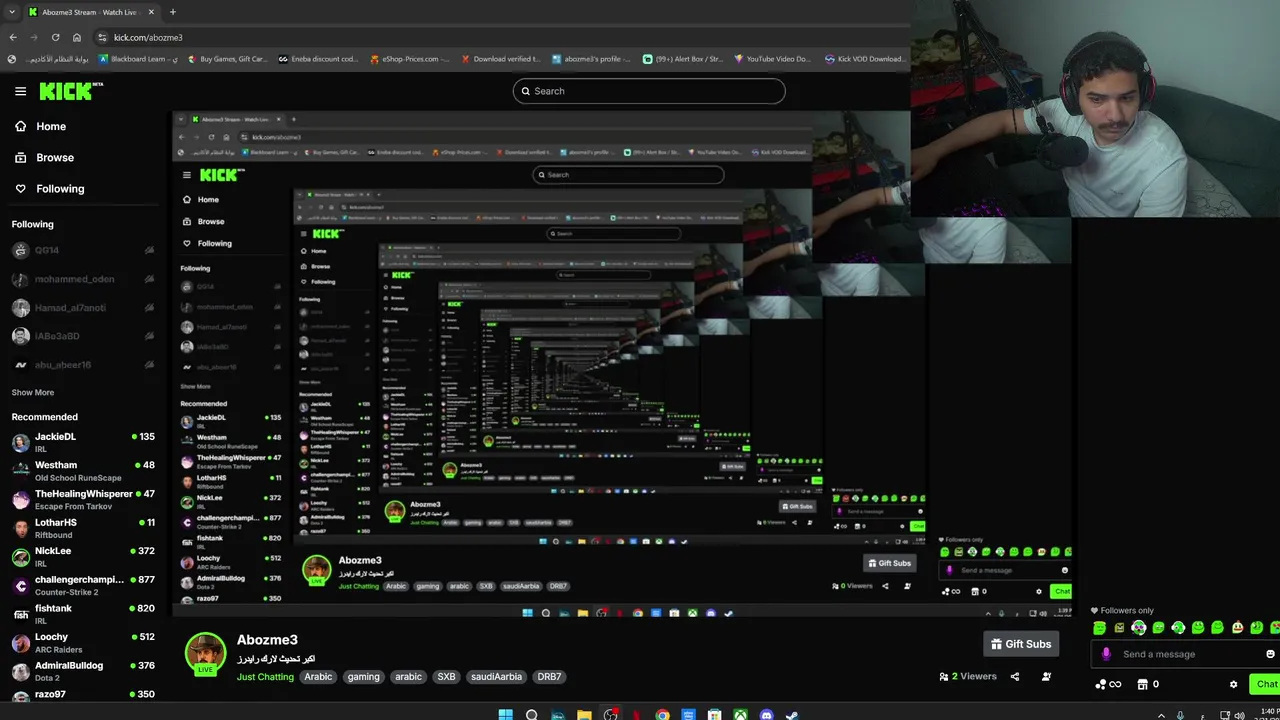Image resolution: width=1280 pixels, height=720 pixels.
Task: Open Google Chrome from taskbar
Action: (662, 715)
